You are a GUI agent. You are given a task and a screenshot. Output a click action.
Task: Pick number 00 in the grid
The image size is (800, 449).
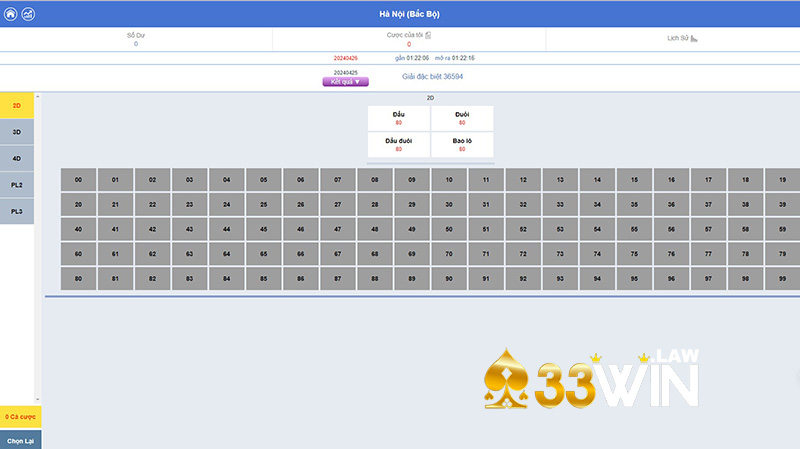coord(78,180)
